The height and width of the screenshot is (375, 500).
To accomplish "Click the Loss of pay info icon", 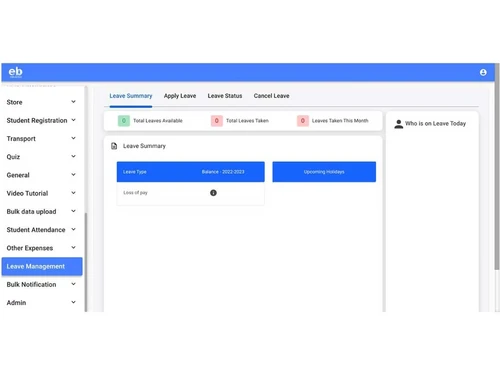I will (x=213, y=193).
